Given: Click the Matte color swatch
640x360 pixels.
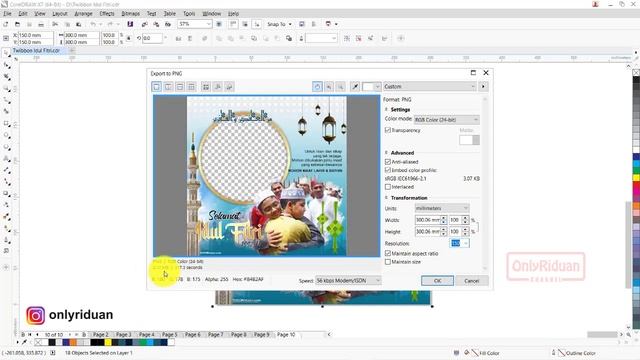Looking at the screenshot, I should click(469, 140).
